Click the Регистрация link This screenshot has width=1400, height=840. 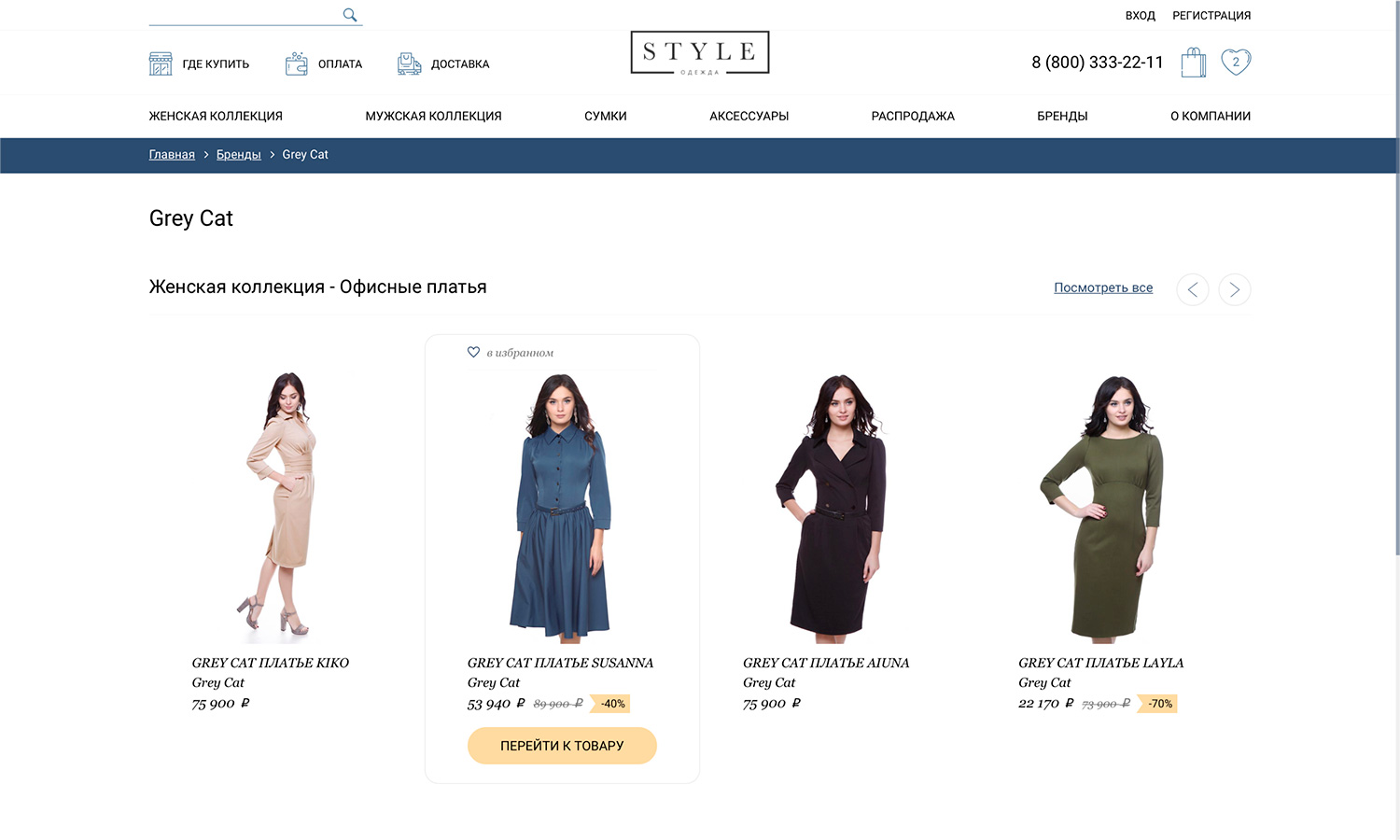click(1211, 16)
